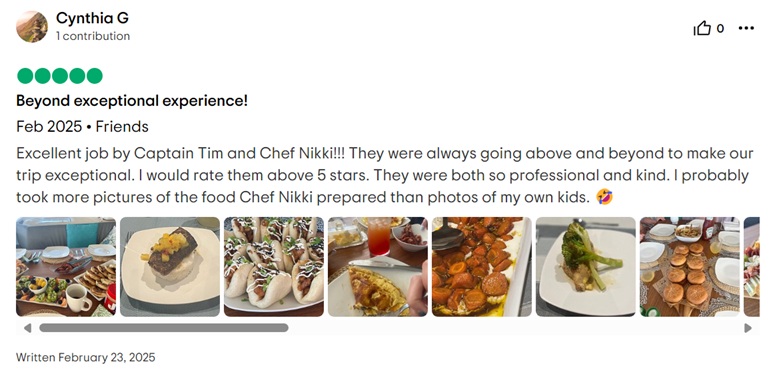Viewport: 778px width, 373px height.
Task: View the seared fish with mango salsa photo
Action: point(170,267)
